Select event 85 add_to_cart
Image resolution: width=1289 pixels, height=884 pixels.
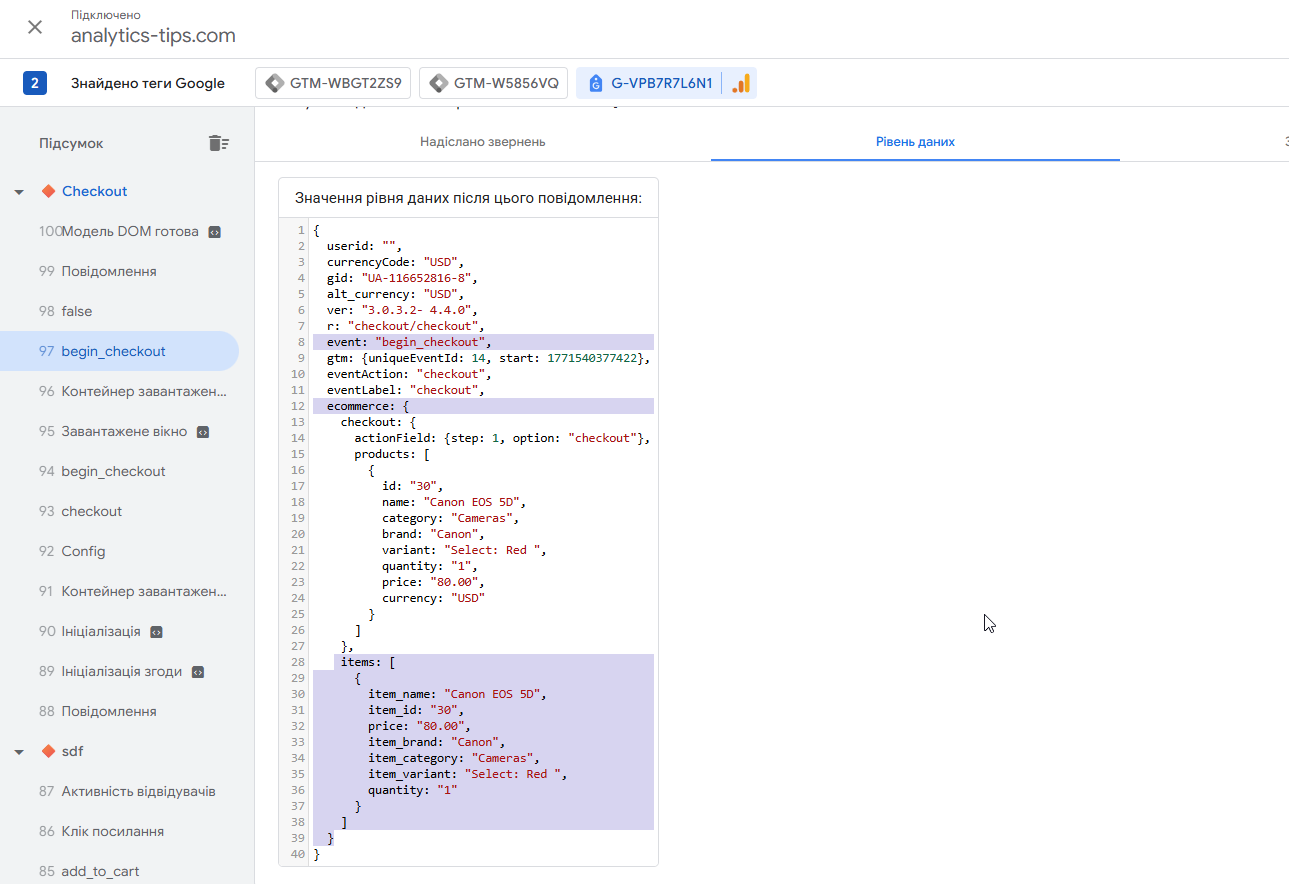tap(100, 871)
